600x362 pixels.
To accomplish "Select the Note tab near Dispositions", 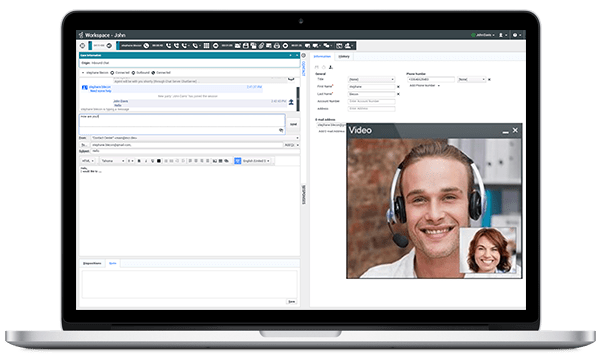I will pyautogui.click(x=113, y=263).
